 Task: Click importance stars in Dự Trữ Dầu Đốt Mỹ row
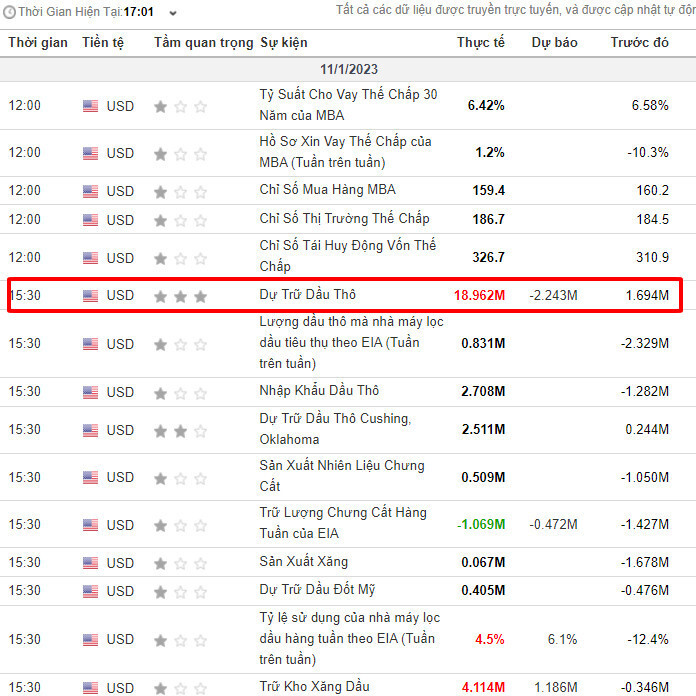[x=180, y=592]
